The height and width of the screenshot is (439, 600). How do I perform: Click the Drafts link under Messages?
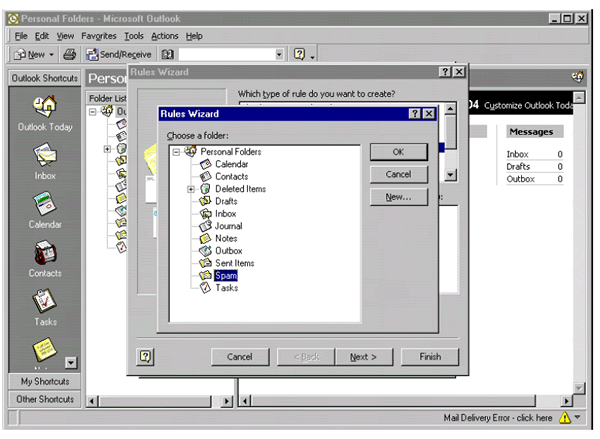(518, 167)
